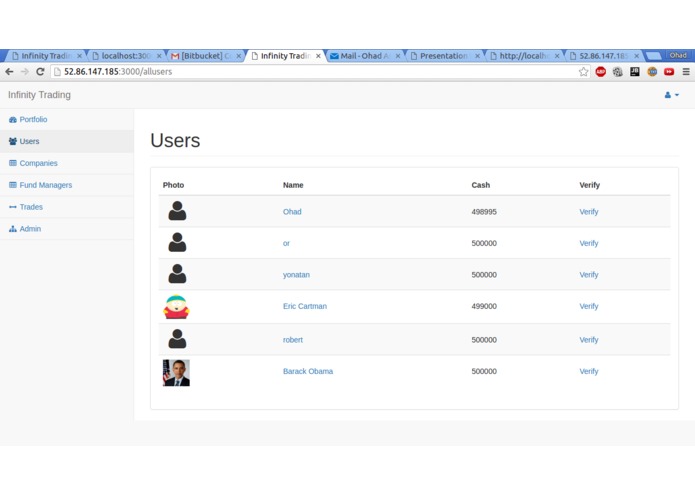Click cash value 499000
Screen dimensions: 695x494
(484, 306)
